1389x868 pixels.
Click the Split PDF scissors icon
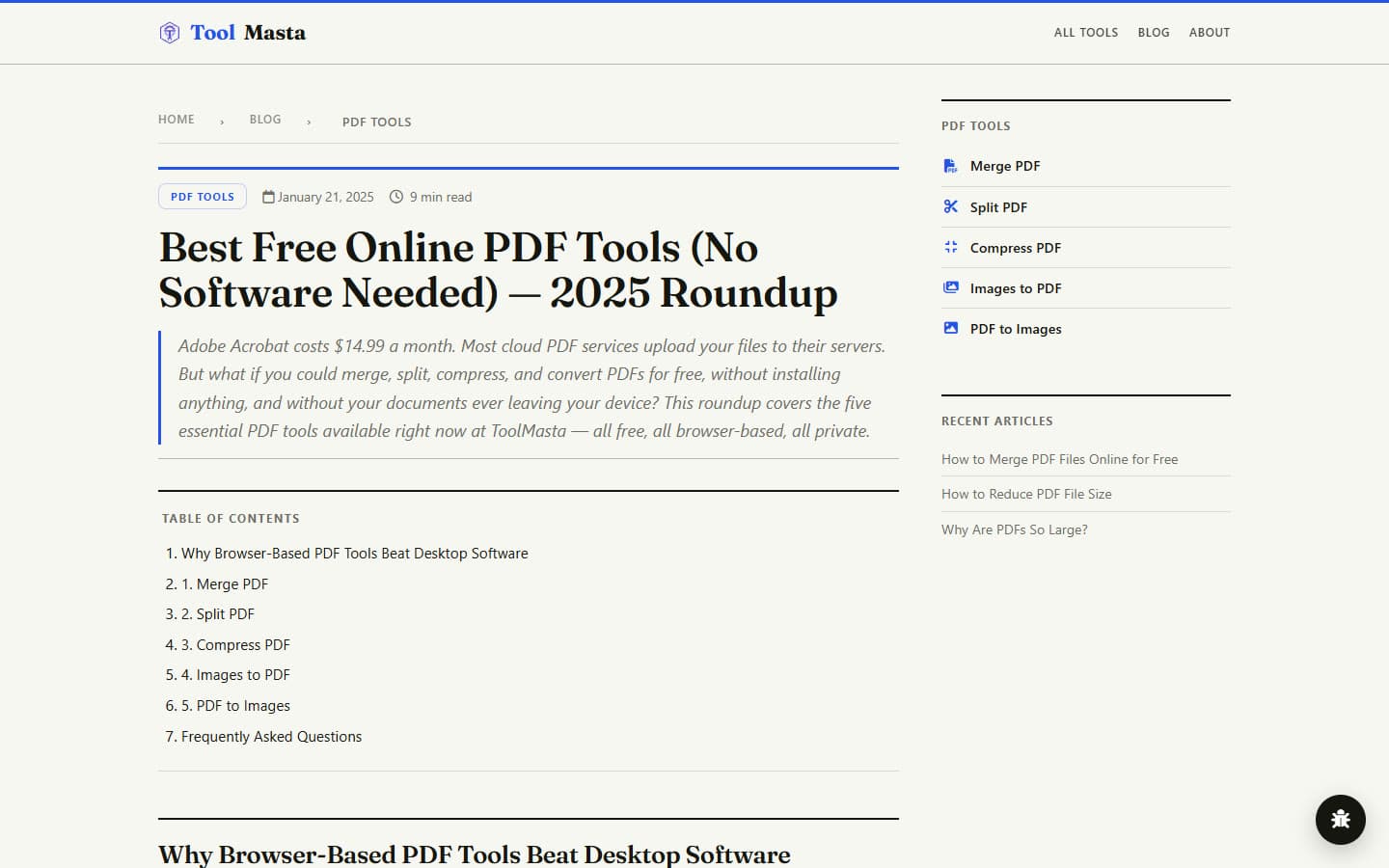click(950, 206)
